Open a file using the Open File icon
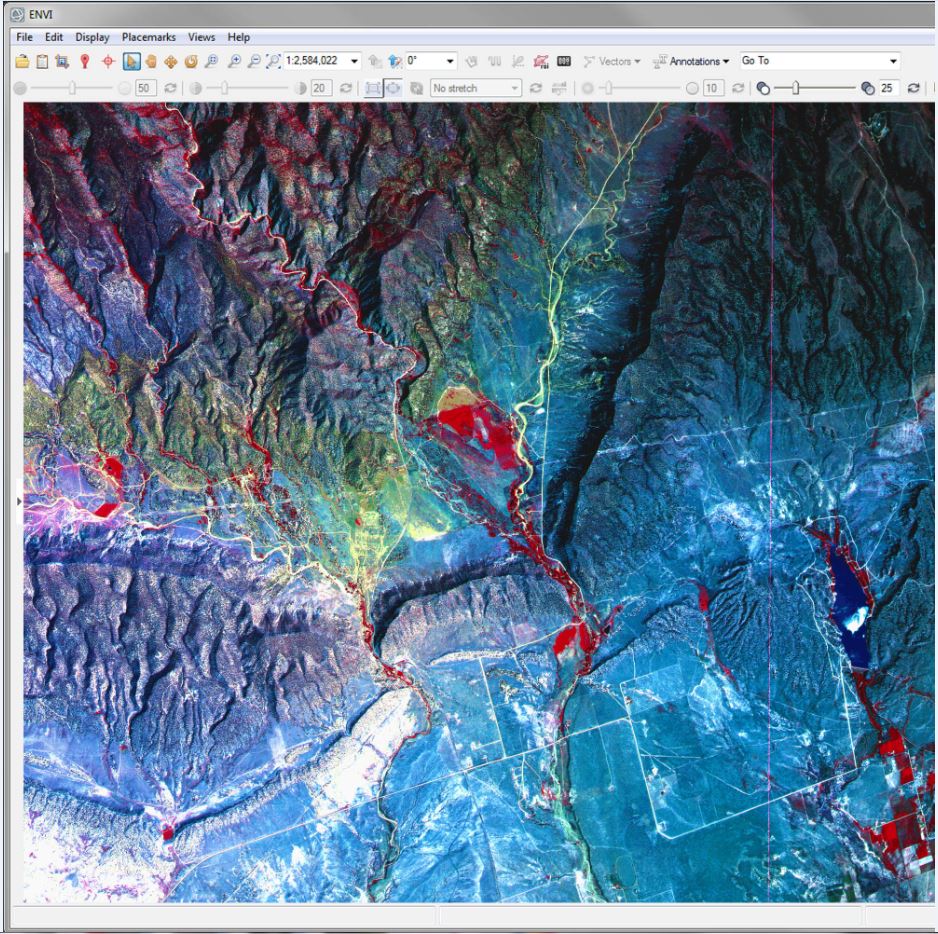The height and width of the screenshot is (934, 938). pyautogui.click(x=22, y=61)
